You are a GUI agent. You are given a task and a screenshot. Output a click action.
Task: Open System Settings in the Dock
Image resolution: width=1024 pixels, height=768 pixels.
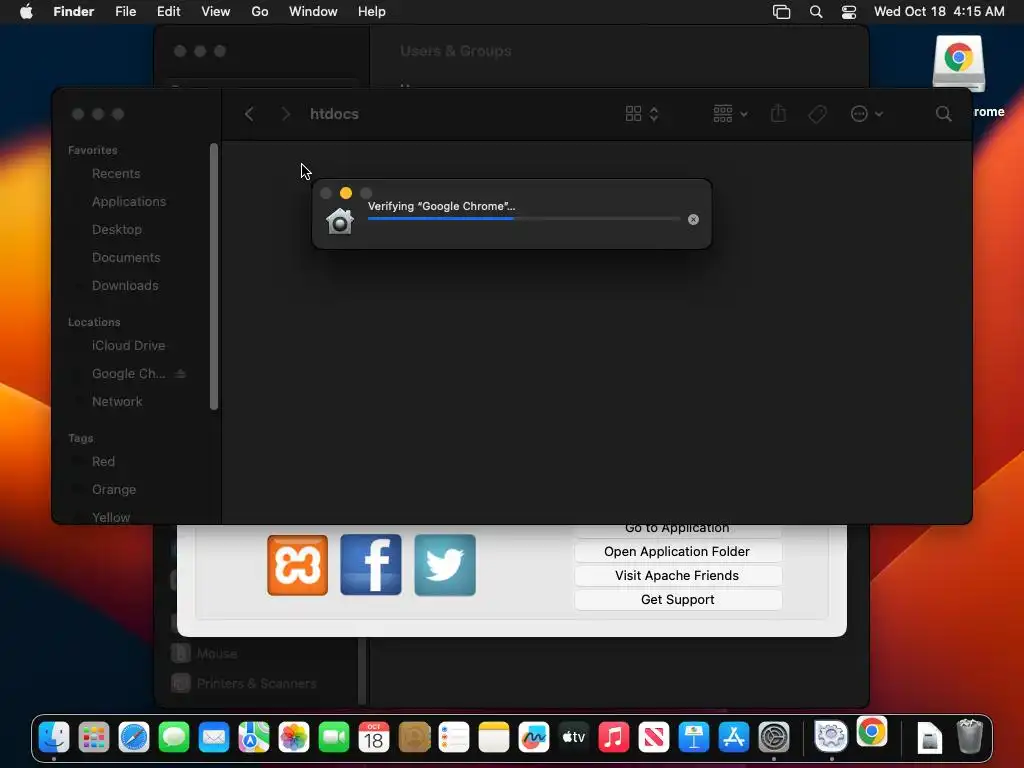click(x=774, y=737)
